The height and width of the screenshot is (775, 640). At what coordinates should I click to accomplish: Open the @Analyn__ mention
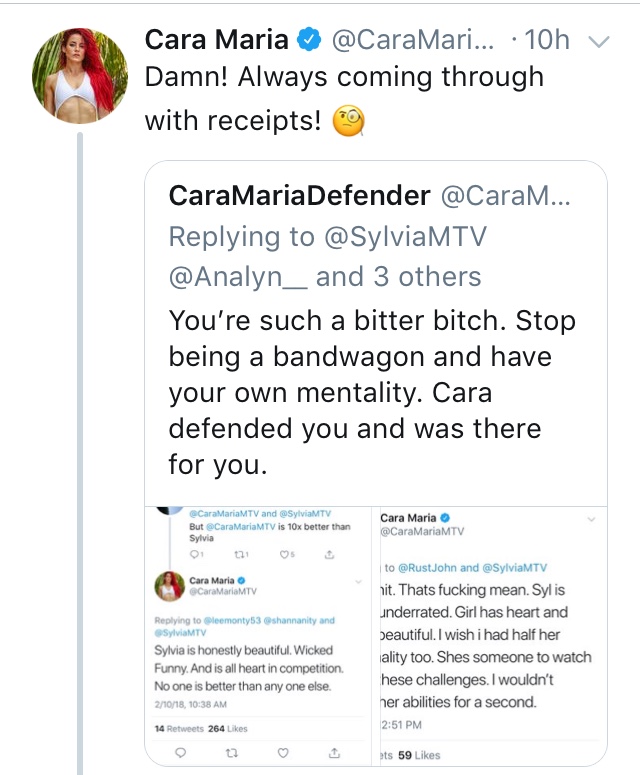(238, 277)
